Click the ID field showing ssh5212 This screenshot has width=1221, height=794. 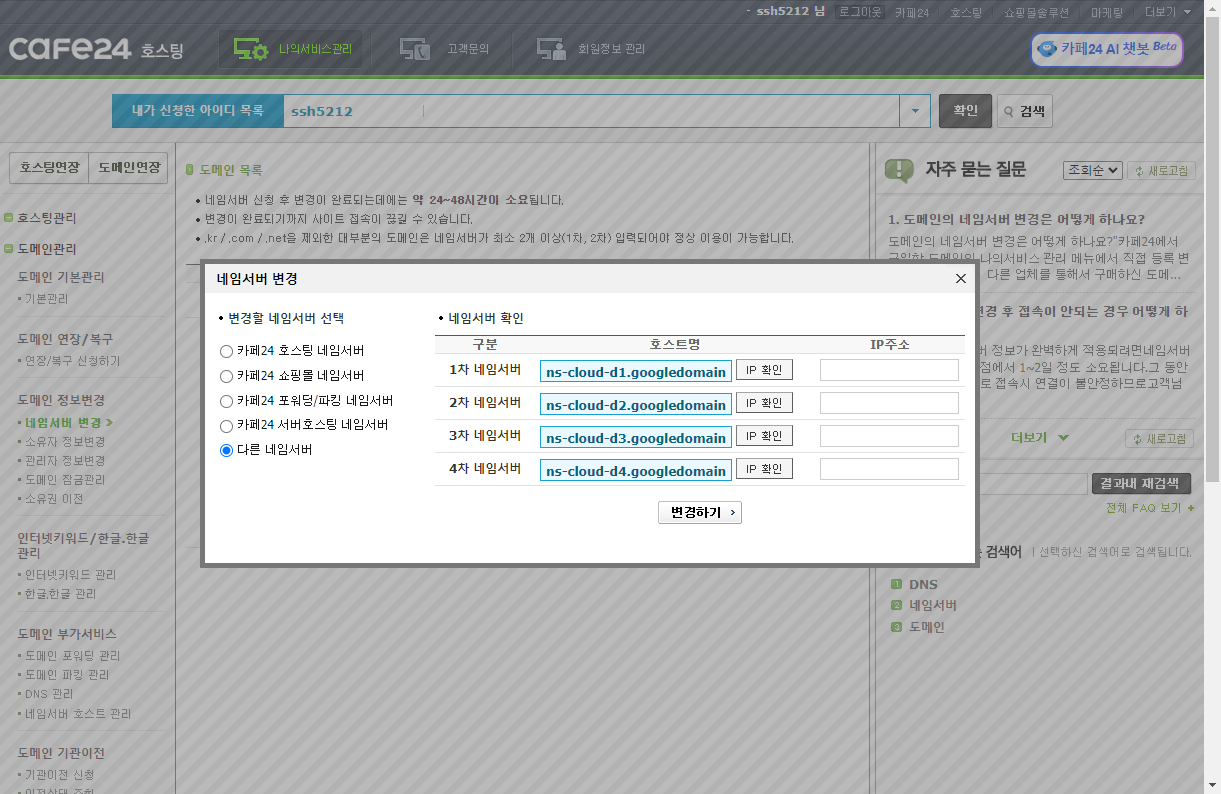[x=591, y=111]
